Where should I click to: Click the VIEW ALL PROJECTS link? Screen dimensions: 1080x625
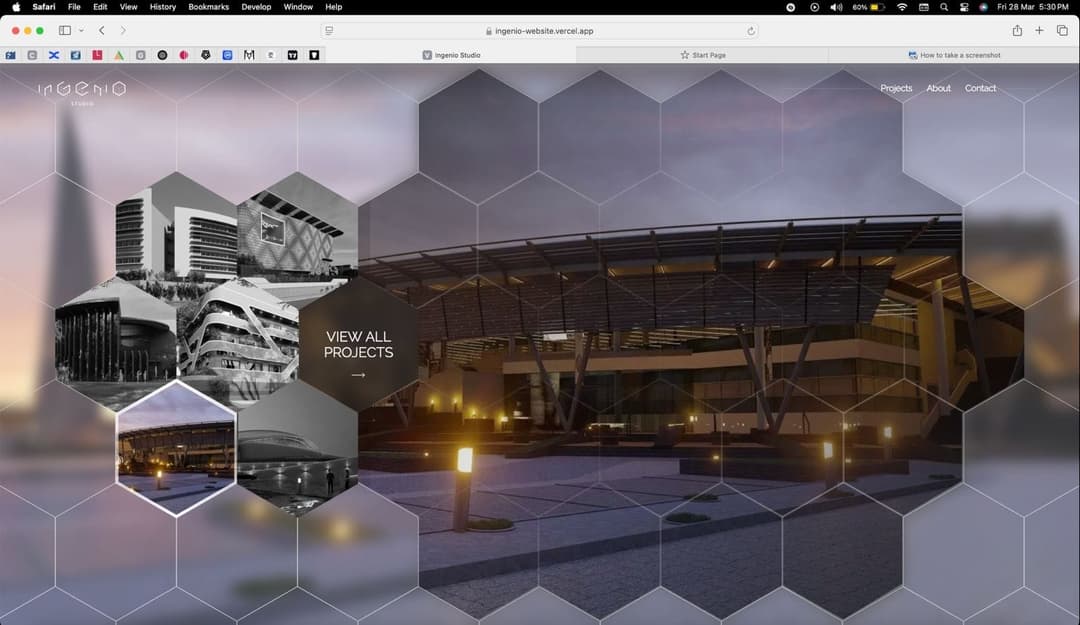(x=357, y=345)
